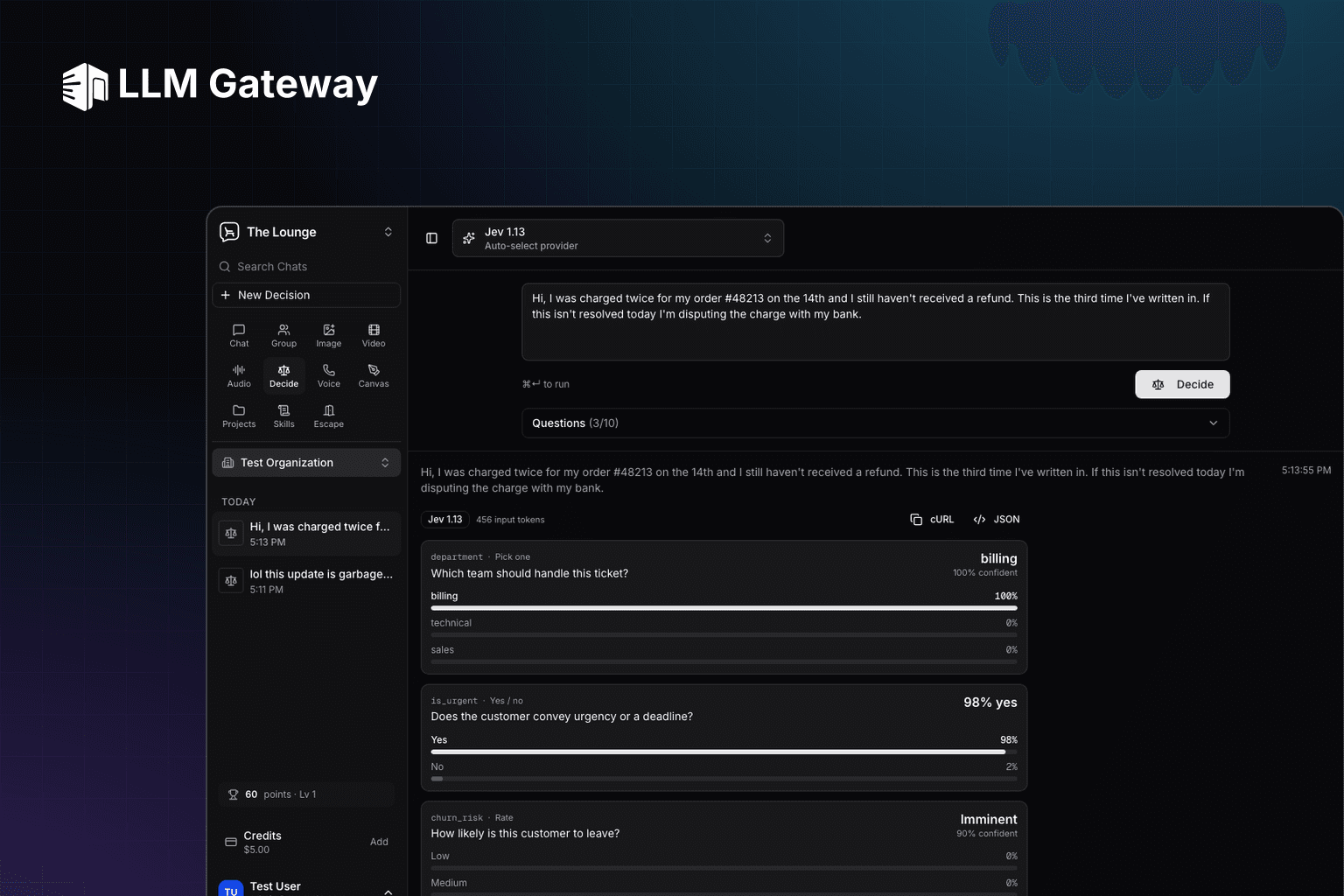Click New Decision button
Image resolution: width=1344 pixels, height=896 pixels.
tap(306, 295)
